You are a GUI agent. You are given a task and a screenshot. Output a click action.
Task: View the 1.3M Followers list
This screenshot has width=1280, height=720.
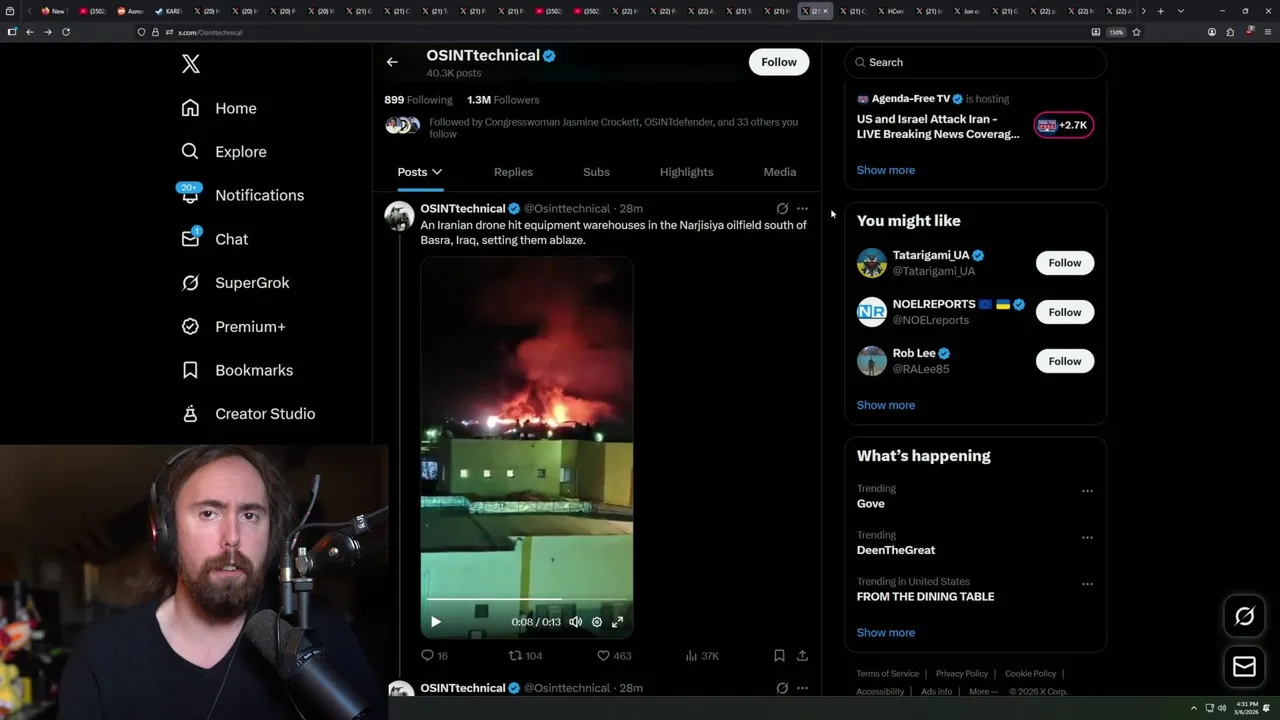(503, 100)
